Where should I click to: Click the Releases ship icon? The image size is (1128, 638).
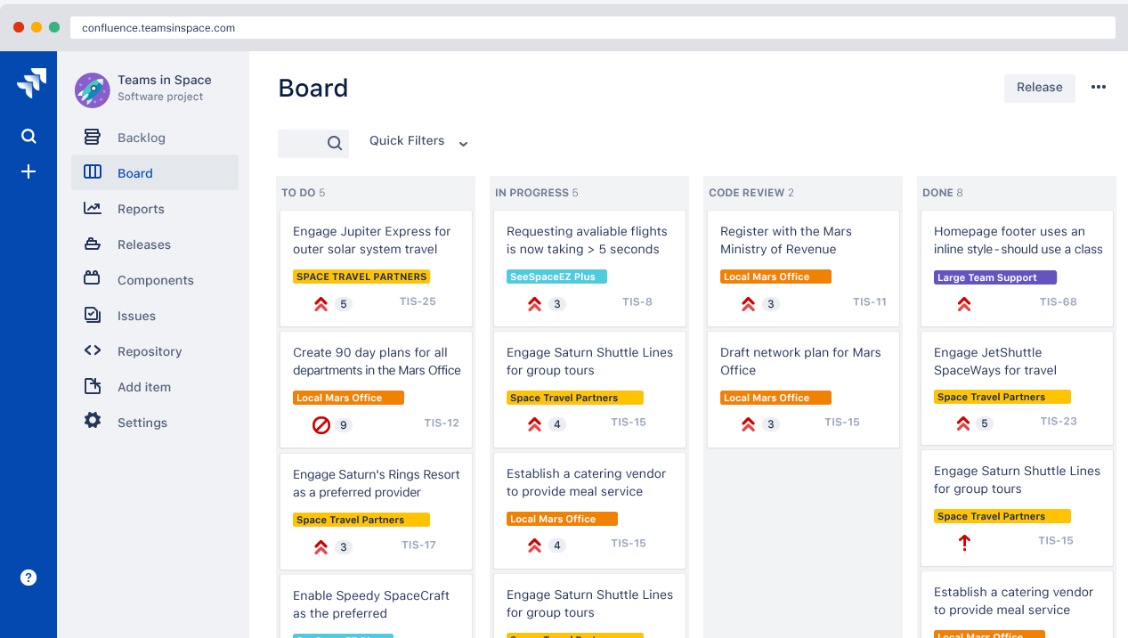tap(92, 244)
